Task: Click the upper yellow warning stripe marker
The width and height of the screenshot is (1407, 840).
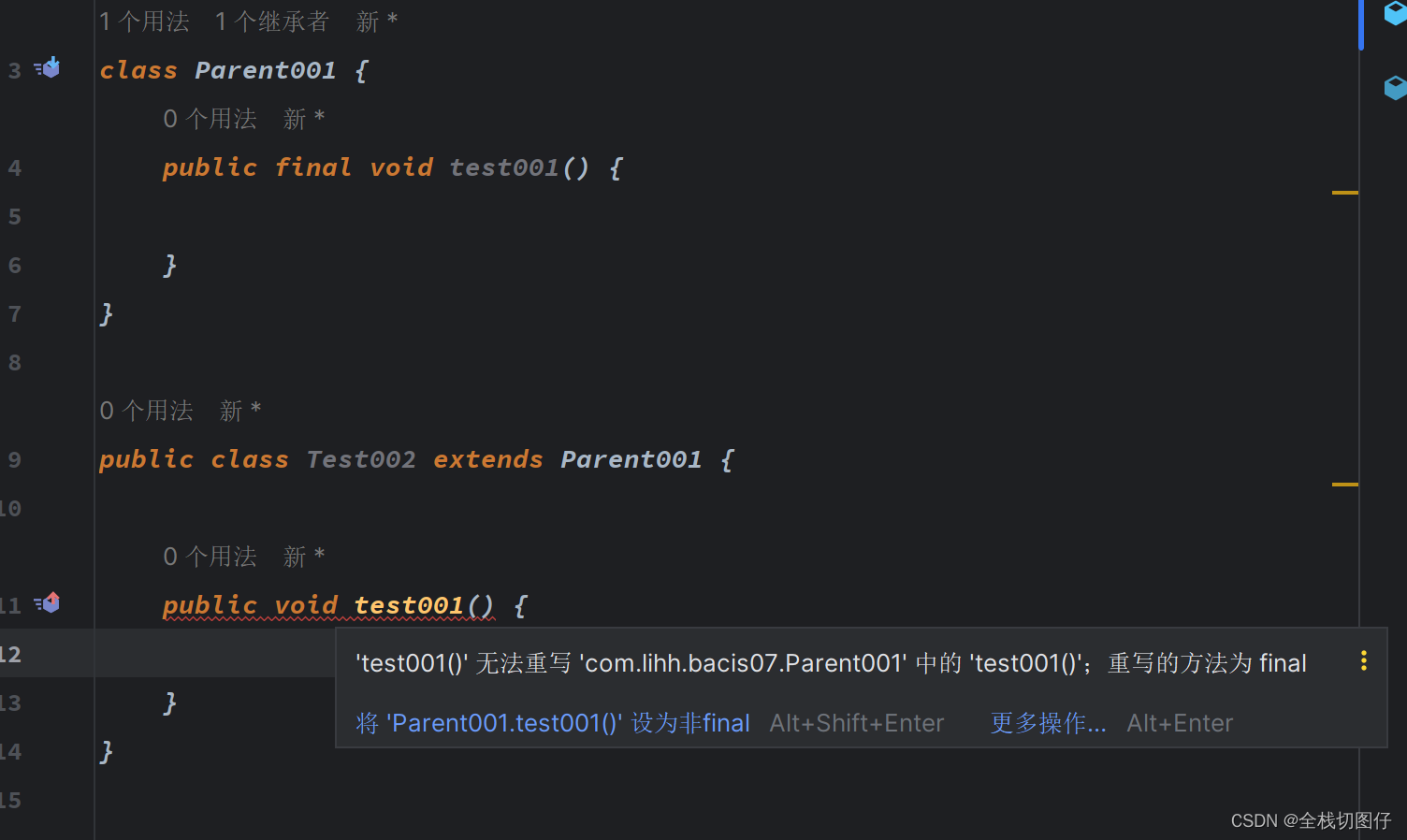Action: point(1344,193)
